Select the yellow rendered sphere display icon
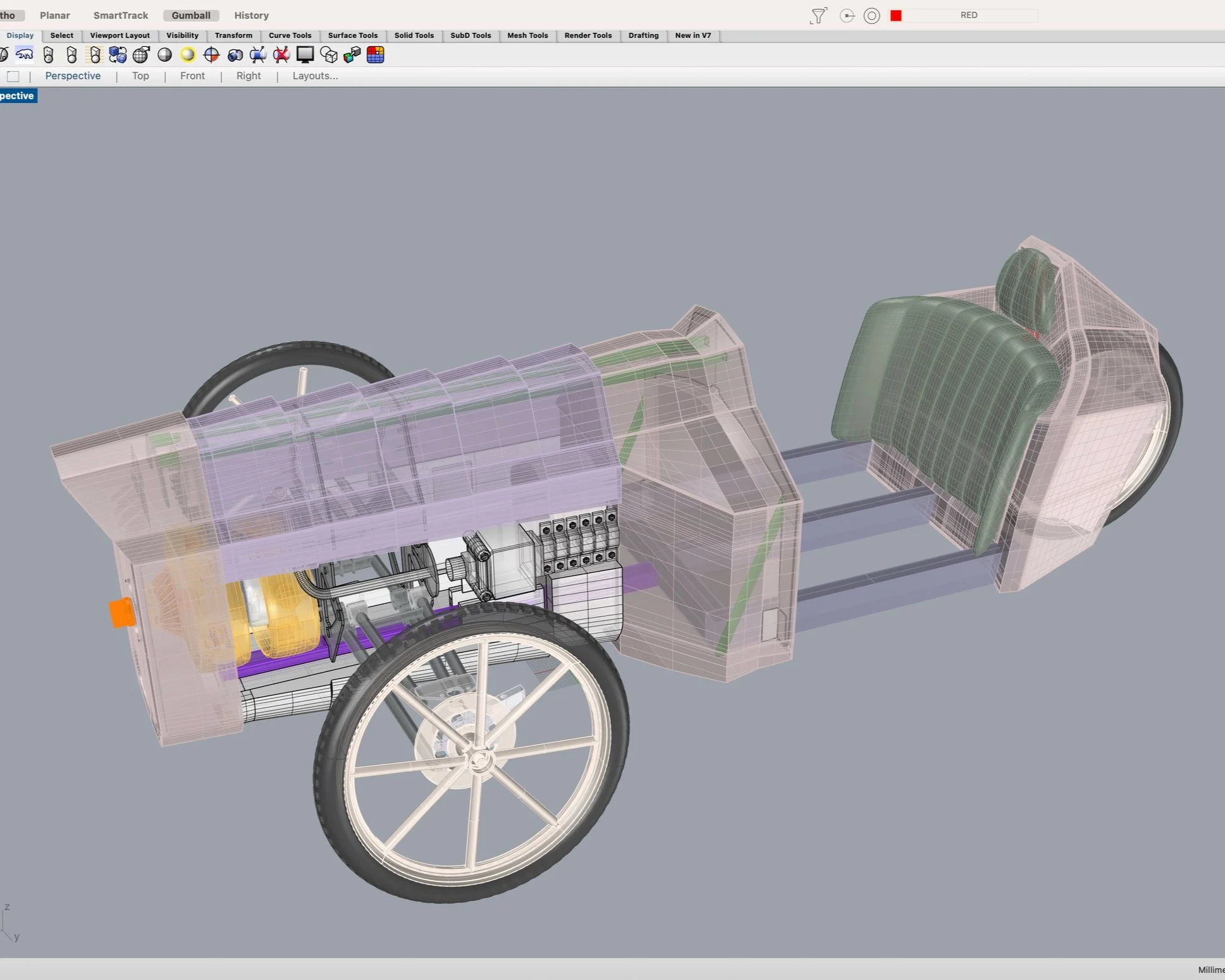This screenshot has height=980, width=1225. tap(188, 55)
